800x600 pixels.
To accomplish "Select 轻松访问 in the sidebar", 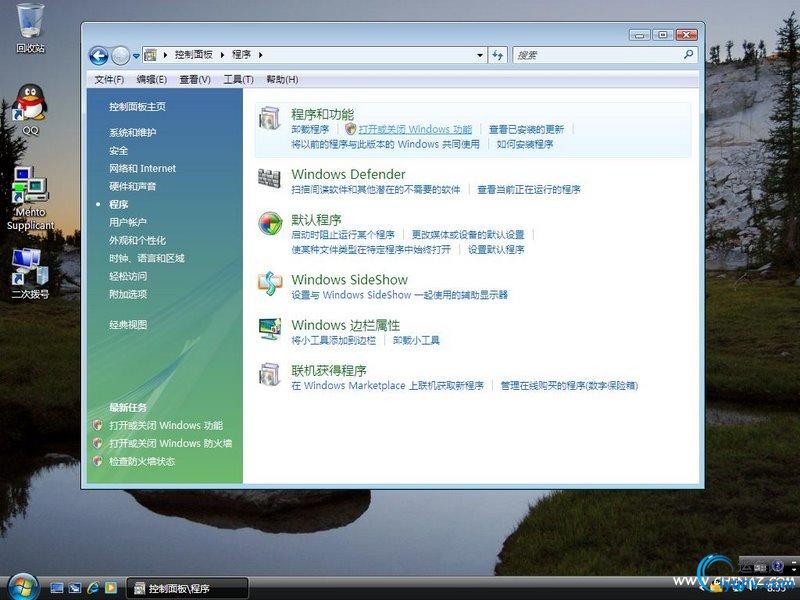I will tap(128, 276).
